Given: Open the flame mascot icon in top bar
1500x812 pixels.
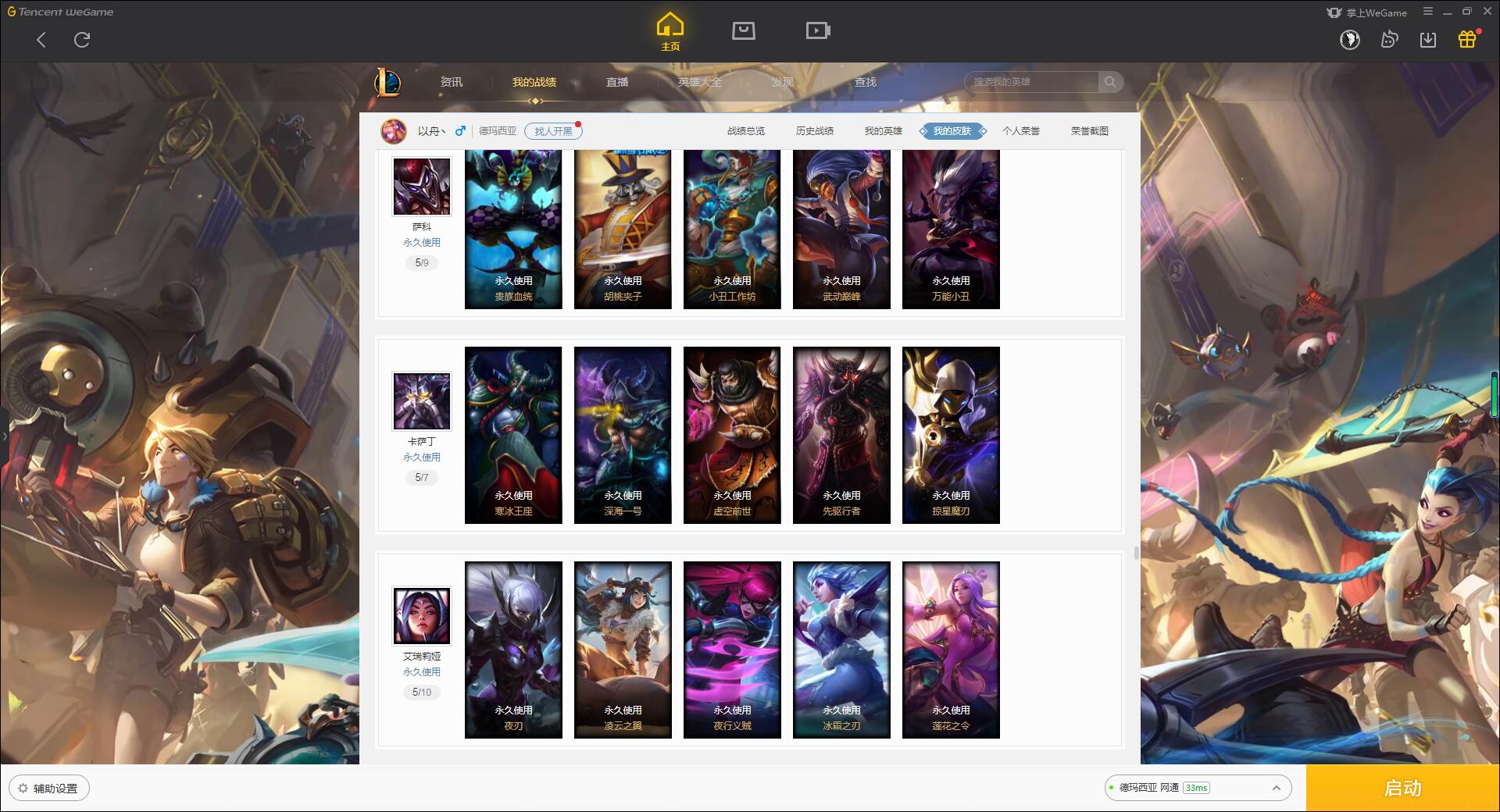Looking at the screenshot, I should (1389, 40).
